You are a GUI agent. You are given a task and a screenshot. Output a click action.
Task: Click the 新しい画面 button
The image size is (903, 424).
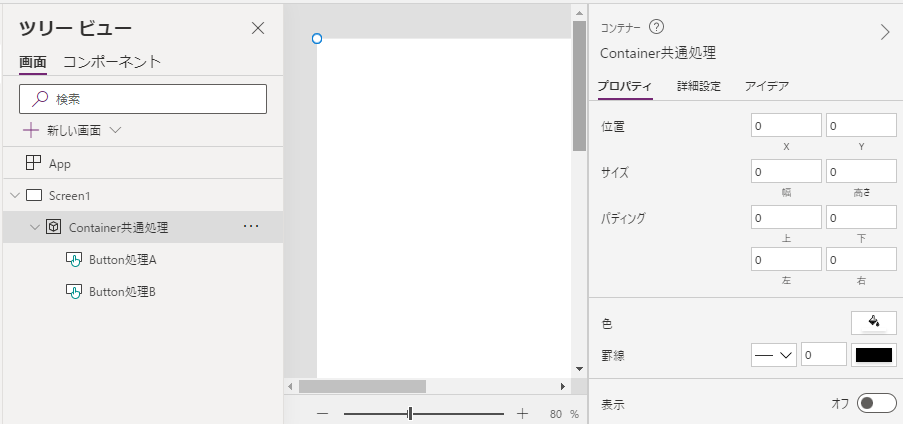(74, 131)
